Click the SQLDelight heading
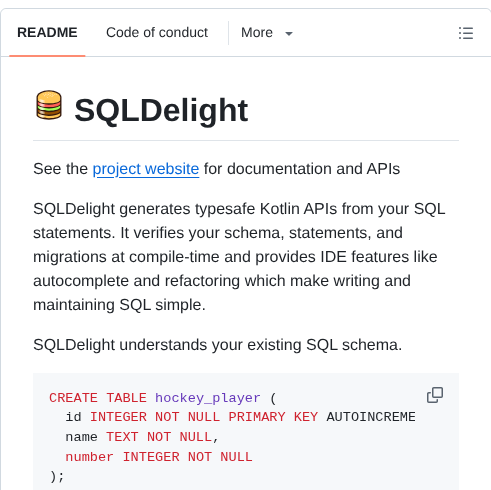Viewport: 491px width, 490px height. [x=161, y=110]
